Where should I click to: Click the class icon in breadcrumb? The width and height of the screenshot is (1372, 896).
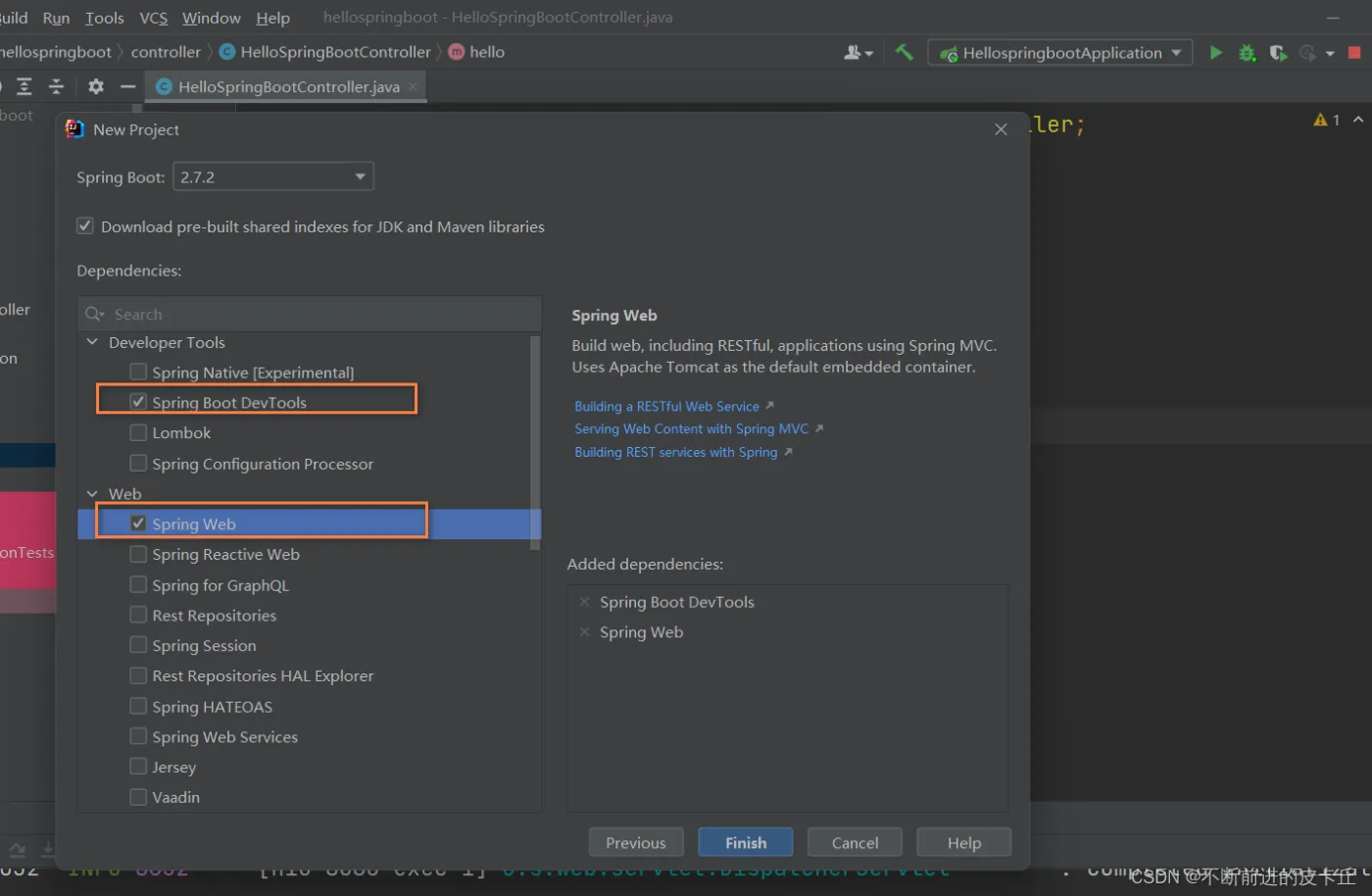227,52
